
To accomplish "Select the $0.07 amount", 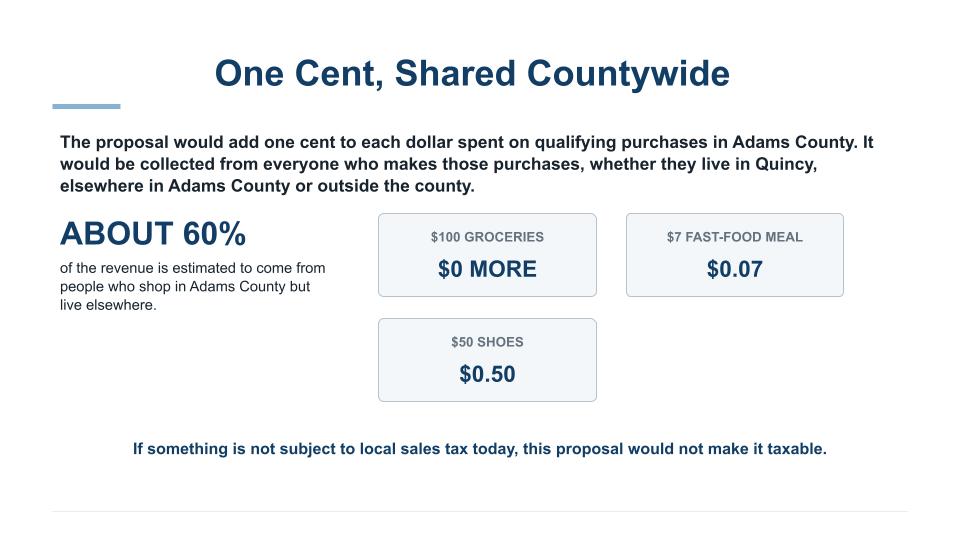I will tap(735, 269).
